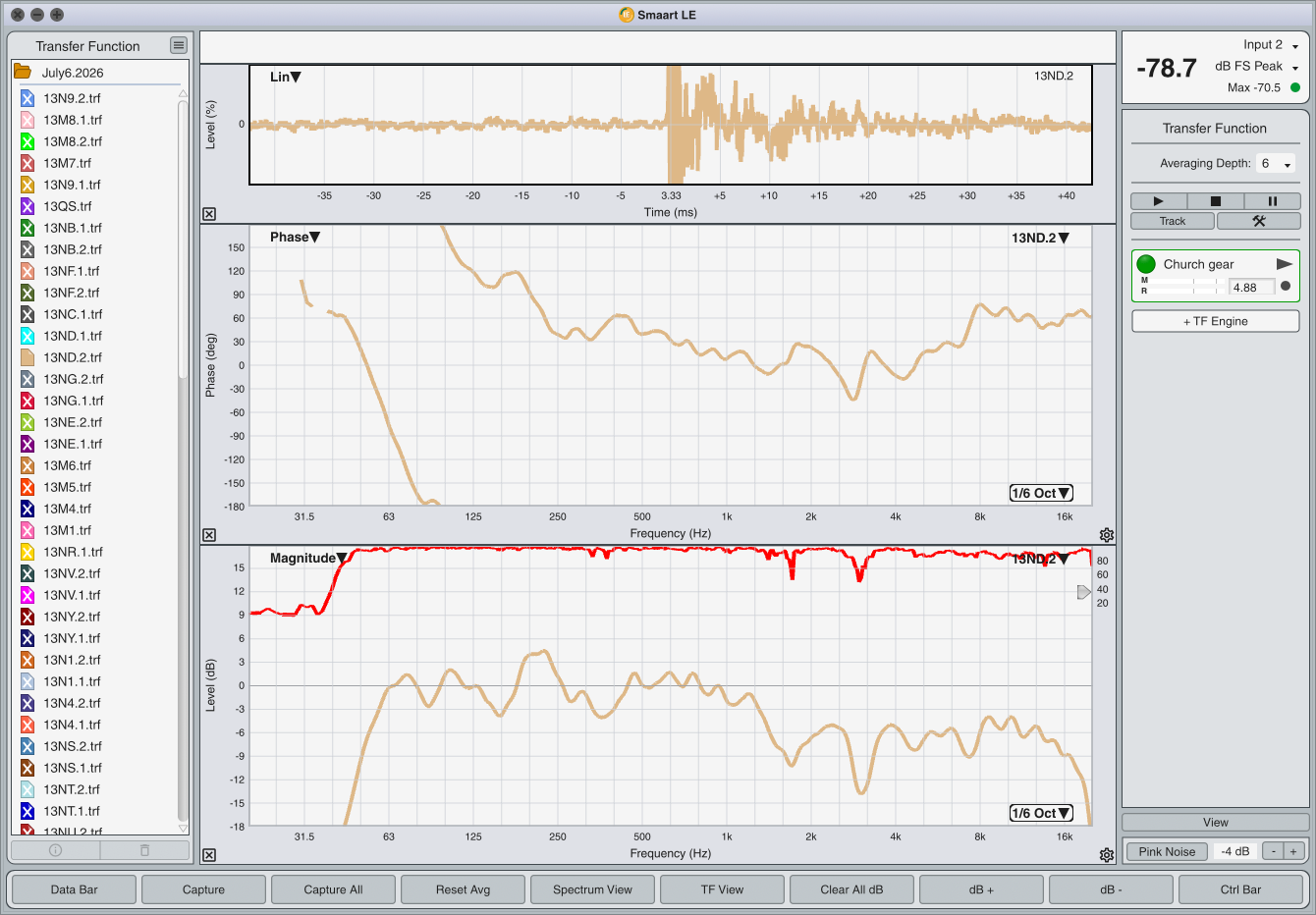
Task: Toggle the 13QS.trf trace visibility box
Action: pyautogui.click(x=27, y=206)
